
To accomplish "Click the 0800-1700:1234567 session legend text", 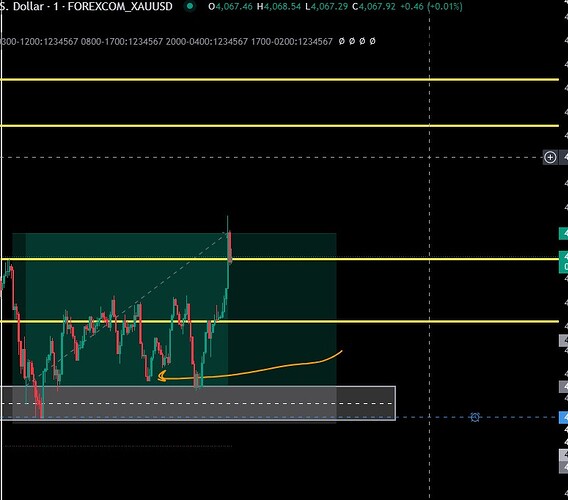I will (122, 42).
